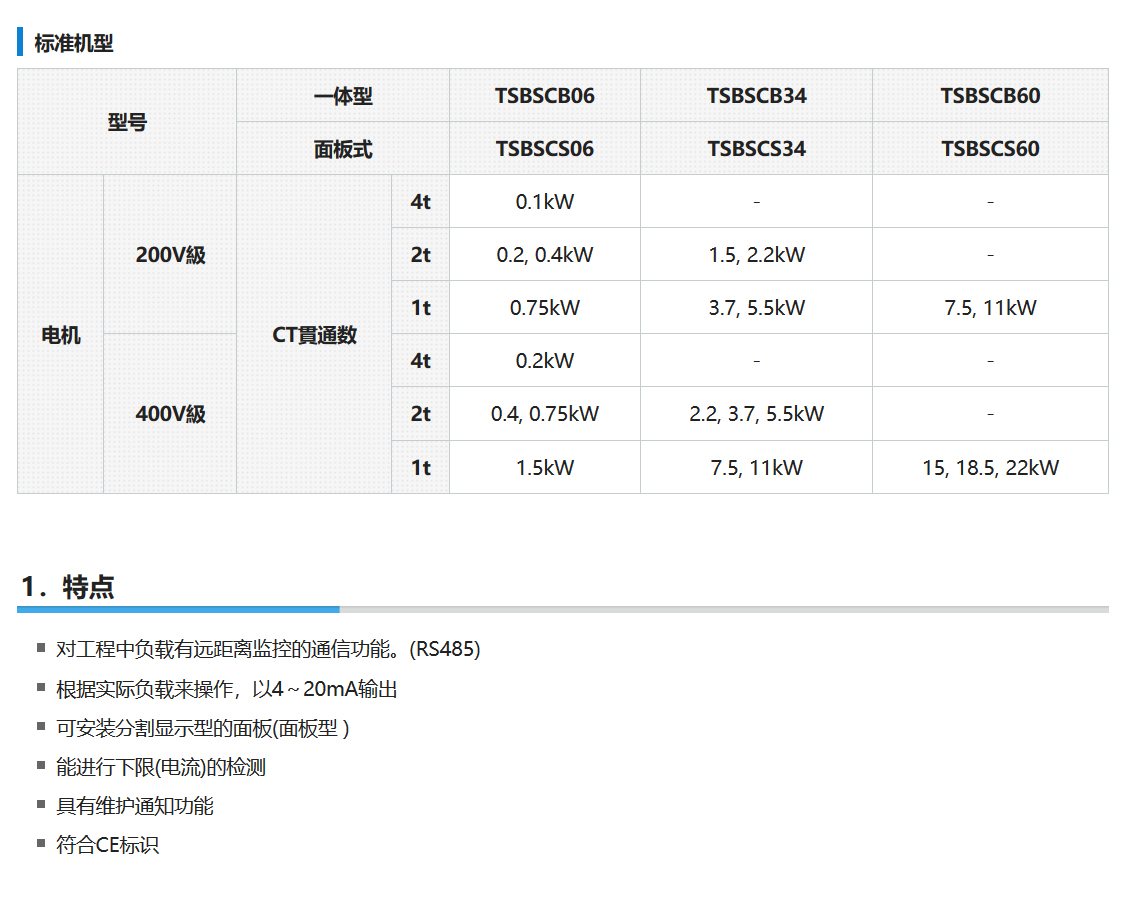
Task: Select the 0.75kW value cell
Action: 545,307
